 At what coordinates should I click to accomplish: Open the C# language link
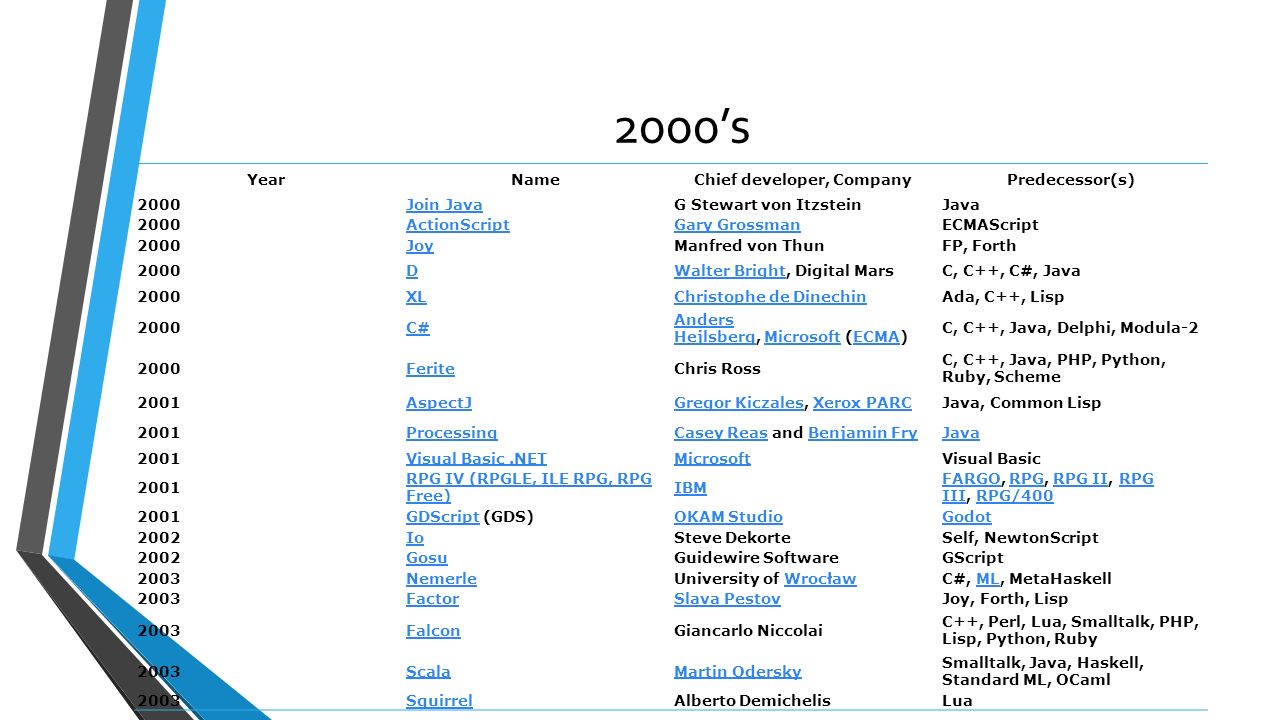[x=418, y=328]
